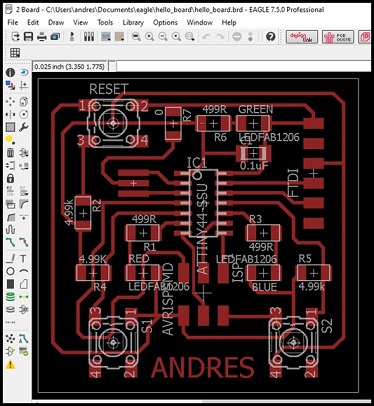Click the coordinate display 0.025 inch (3.350 1.775)
The height and width of the screenshot is (406, 374).
click(70, 66)
